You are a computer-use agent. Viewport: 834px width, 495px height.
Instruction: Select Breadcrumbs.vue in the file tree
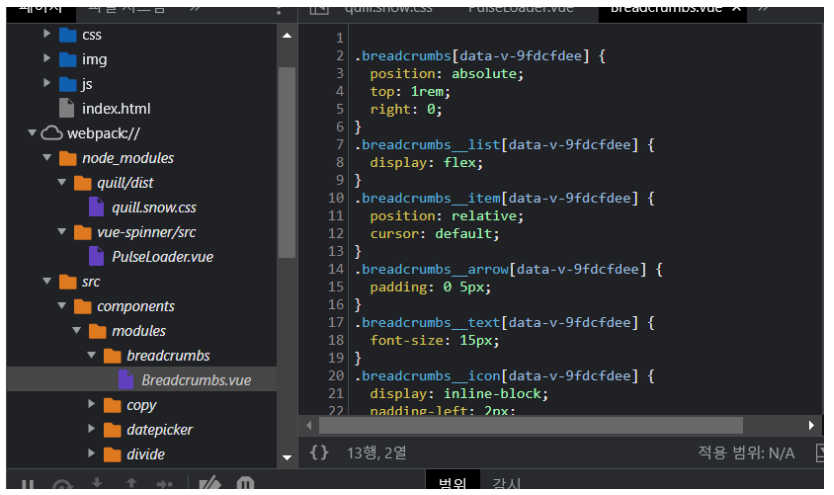click(196, 381)
